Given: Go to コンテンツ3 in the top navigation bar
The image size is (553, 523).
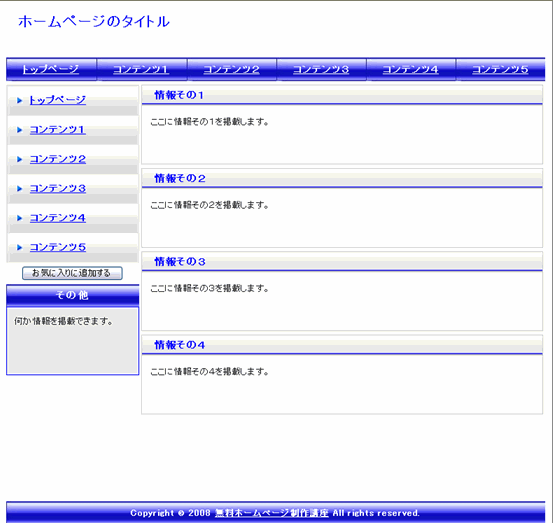Looking at the screenshot, I should pos(321,69).
